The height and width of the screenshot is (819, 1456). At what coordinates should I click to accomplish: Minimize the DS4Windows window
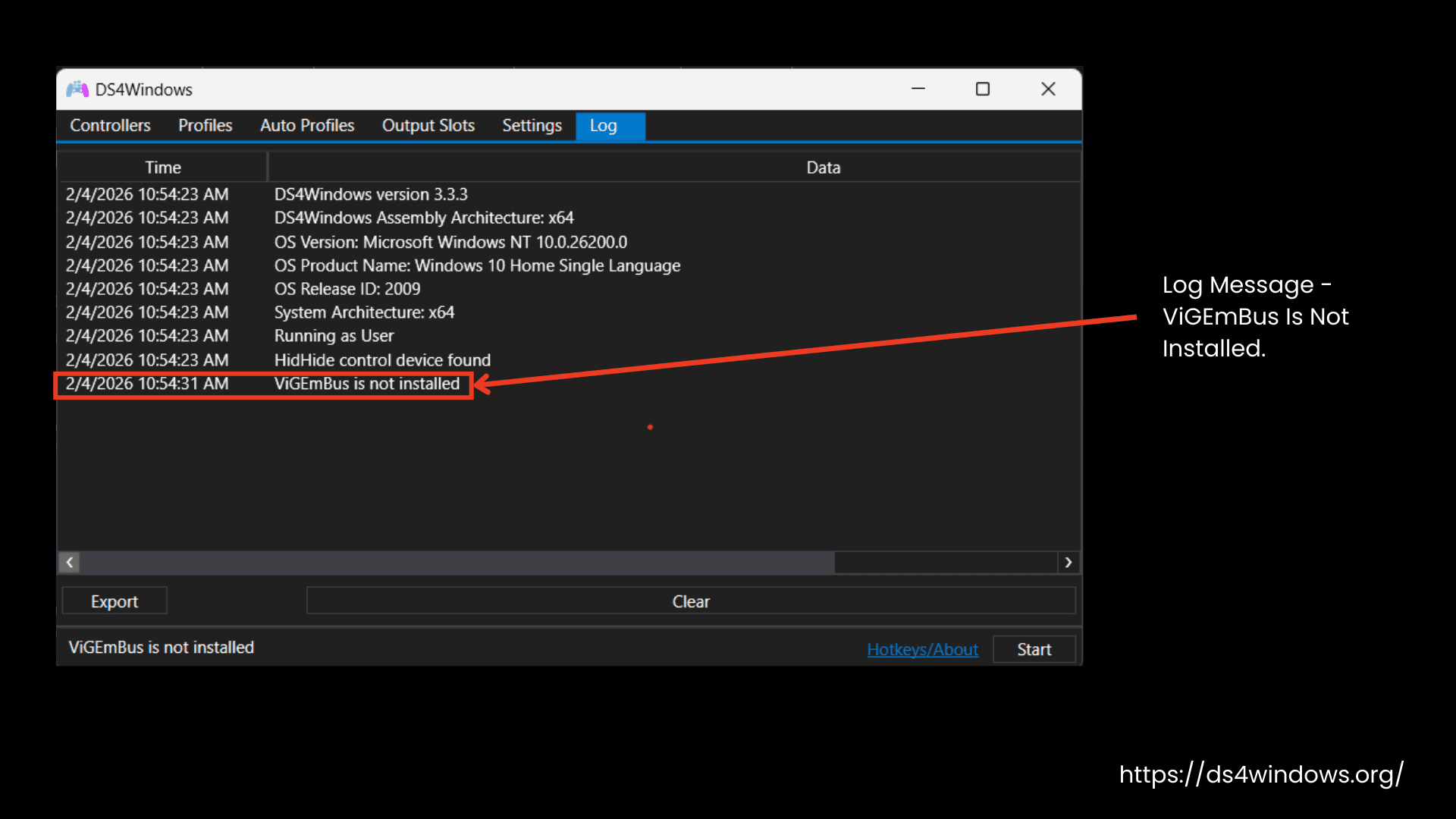coord(918,89)
